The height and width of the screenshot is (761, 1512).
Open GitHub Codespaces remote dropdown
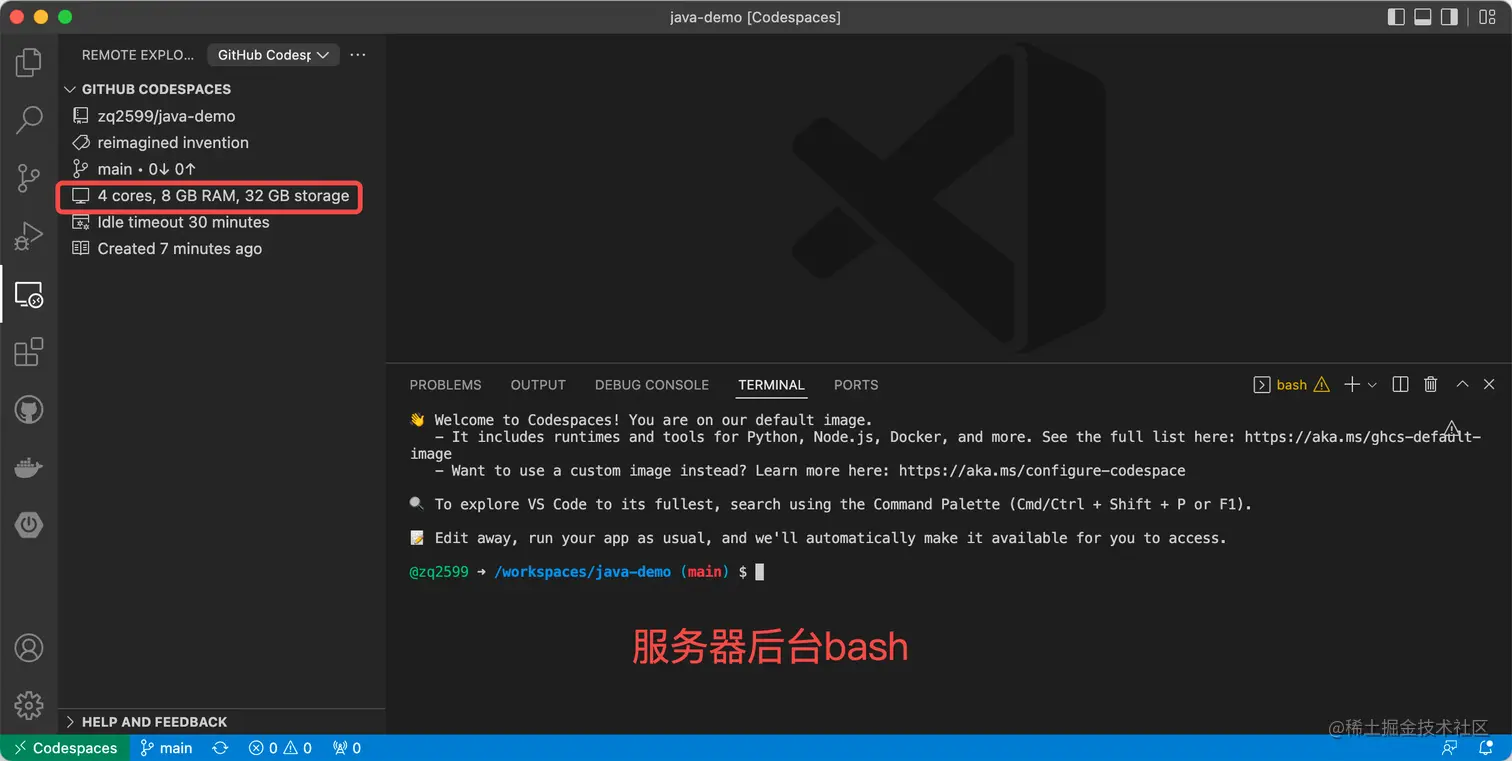coord(273,55)
